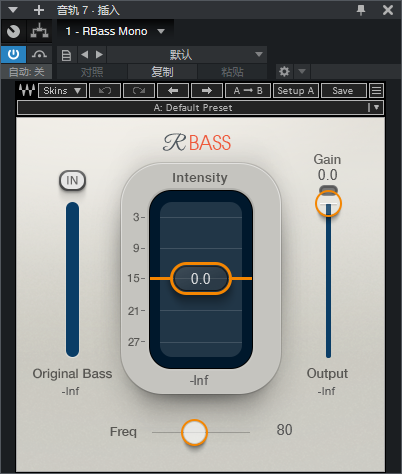Click the Original Bass meter bar
This screenshot has width=402, height=474.
tap(72, 279)
